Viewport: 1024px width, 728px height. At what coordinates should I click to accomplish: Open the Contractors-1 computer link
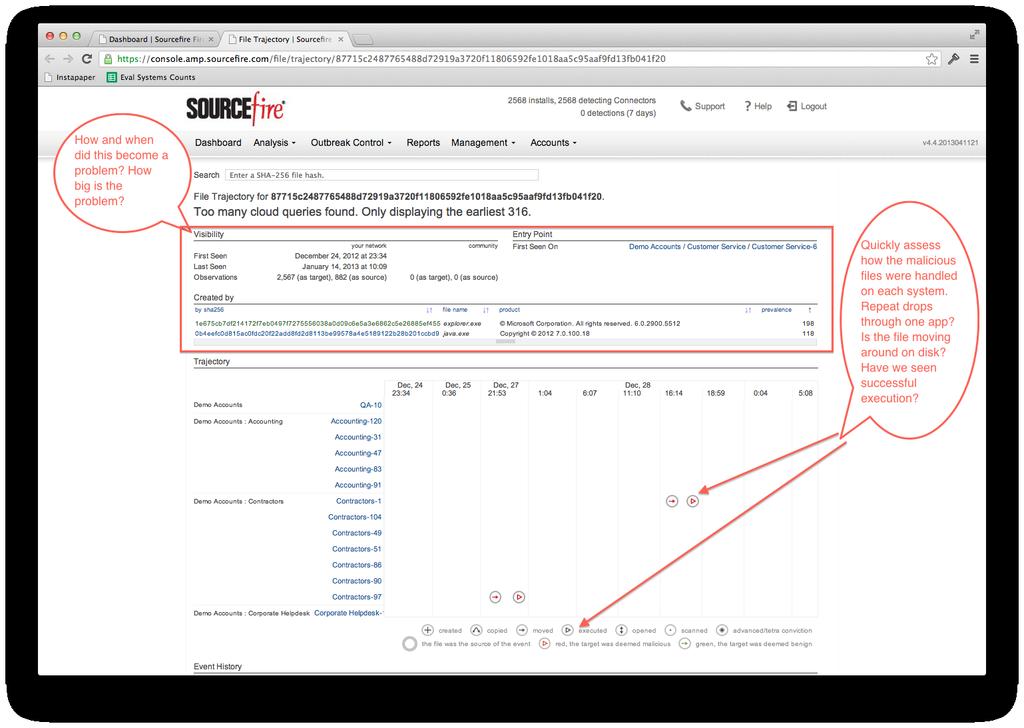click(359, 501)
